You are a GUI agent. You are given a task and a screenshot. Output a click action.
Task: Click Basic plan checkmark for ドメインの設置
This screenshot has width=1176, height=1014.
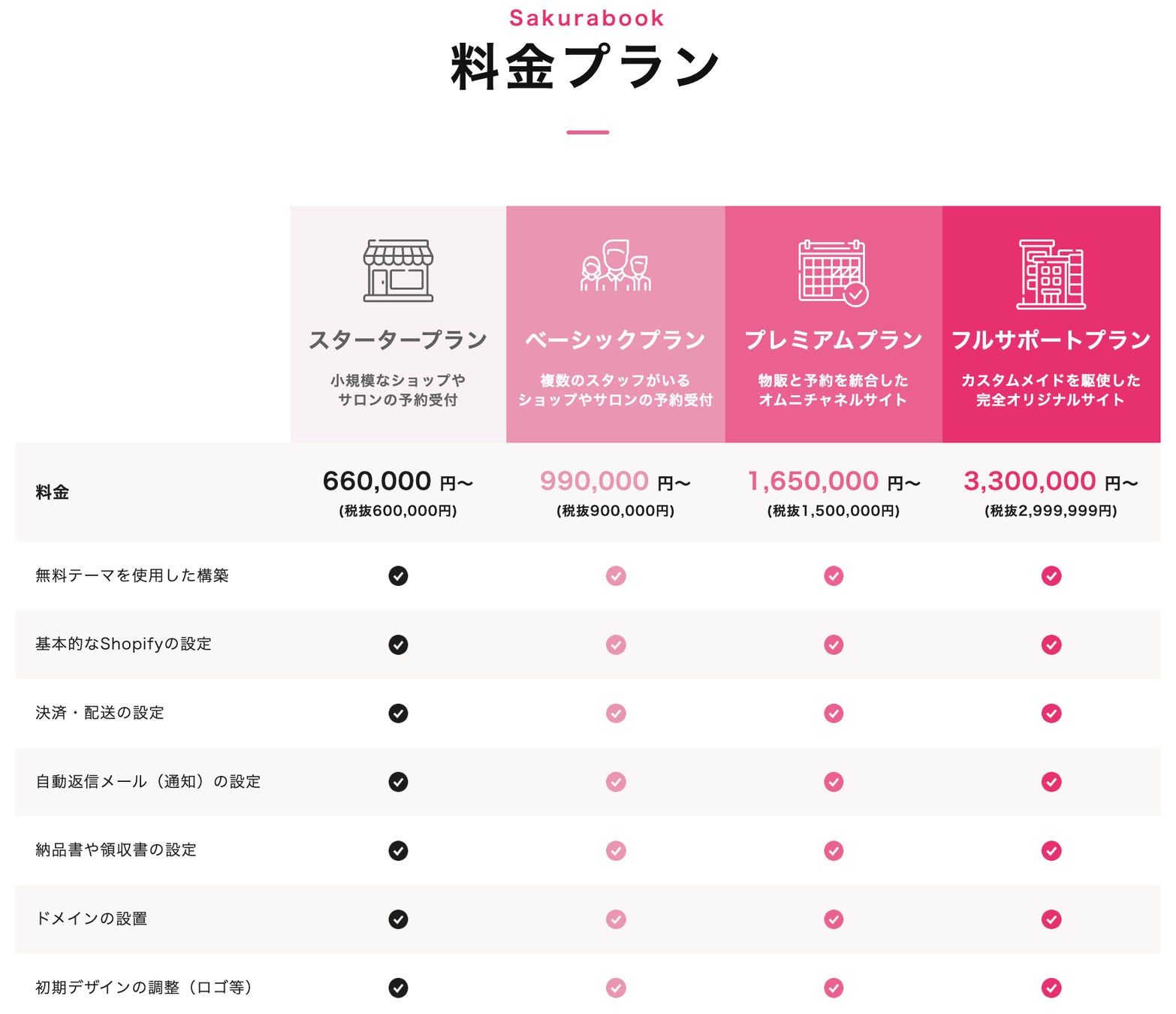(616, 919)
